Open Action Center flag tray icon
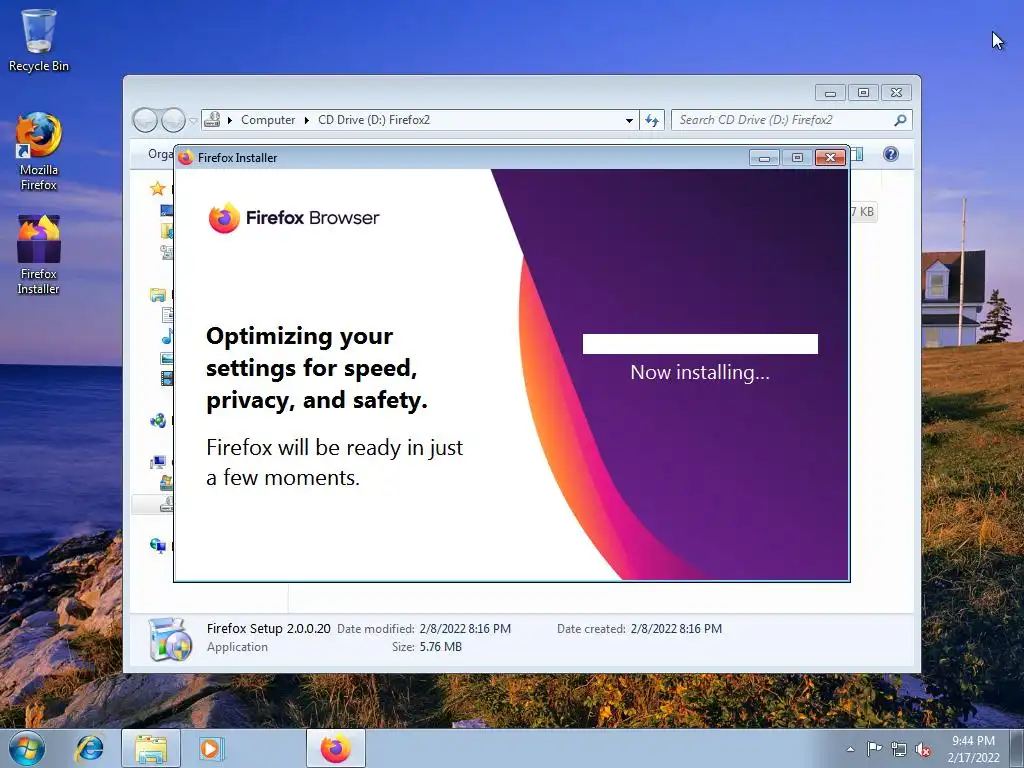This screenshot has width=1024, height=768. (874, 749)
